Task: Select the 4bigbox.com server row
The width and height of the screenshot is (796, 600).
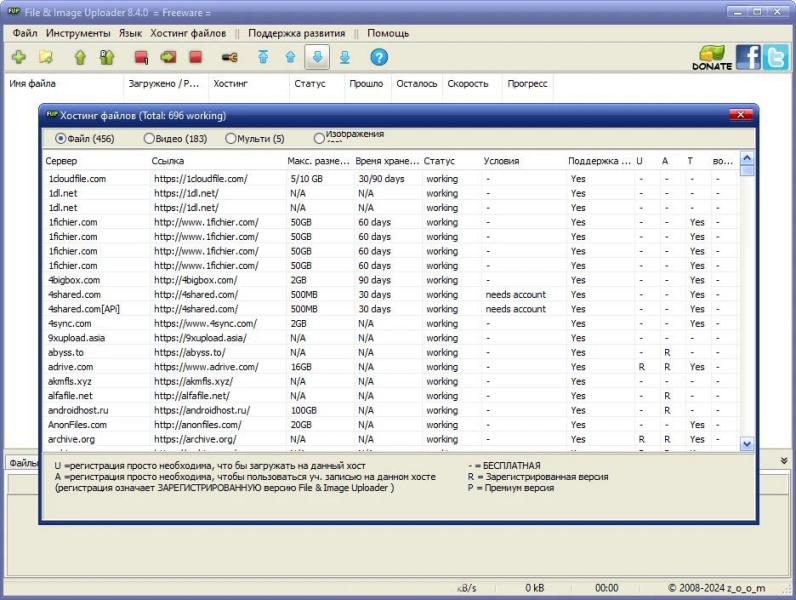Action: pyautogui.click(x=391, y=280)
